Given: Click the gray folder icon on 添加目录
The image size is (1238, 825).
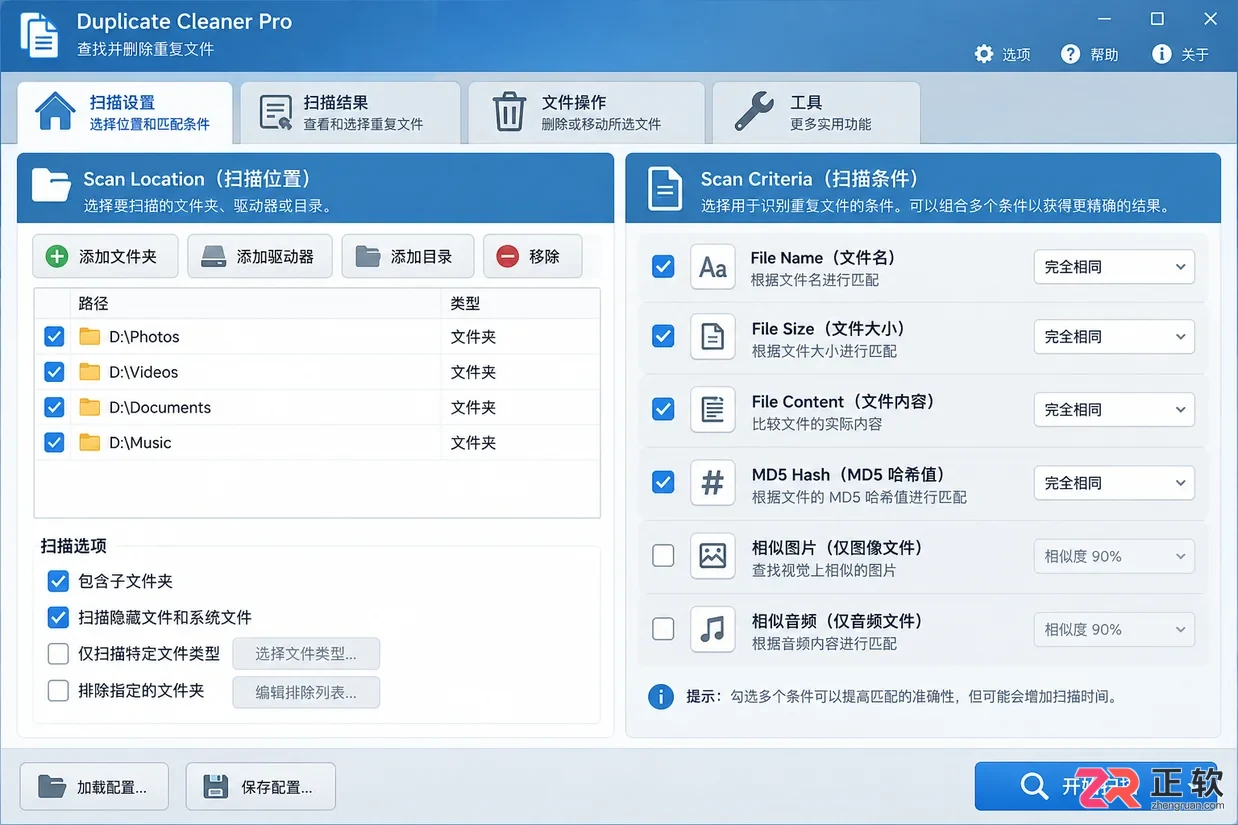Looking at the screenshot, I should click(x=368, y=257).
